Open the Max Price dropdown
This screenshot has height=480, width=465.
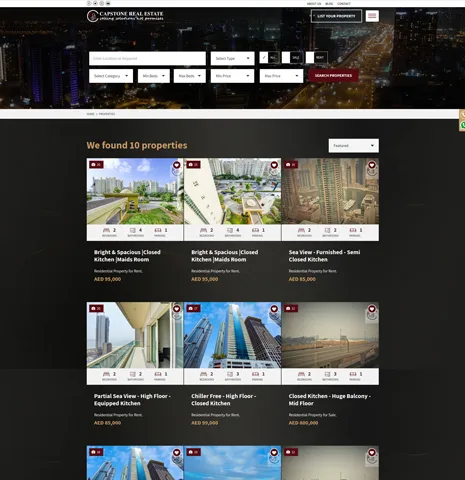pyautogui.click(x=282, y=76)
